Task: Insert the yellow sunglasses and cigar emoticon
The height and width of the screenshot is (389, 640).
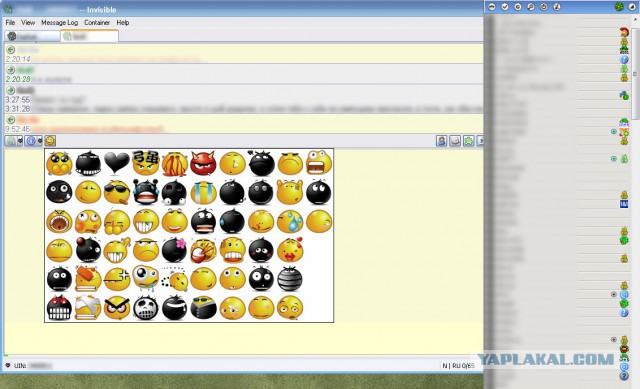Action: coord(117,192)
